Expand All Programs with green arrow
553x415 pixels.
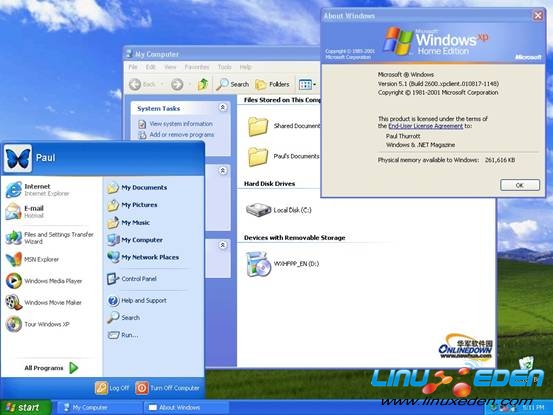tap(51, 368)
